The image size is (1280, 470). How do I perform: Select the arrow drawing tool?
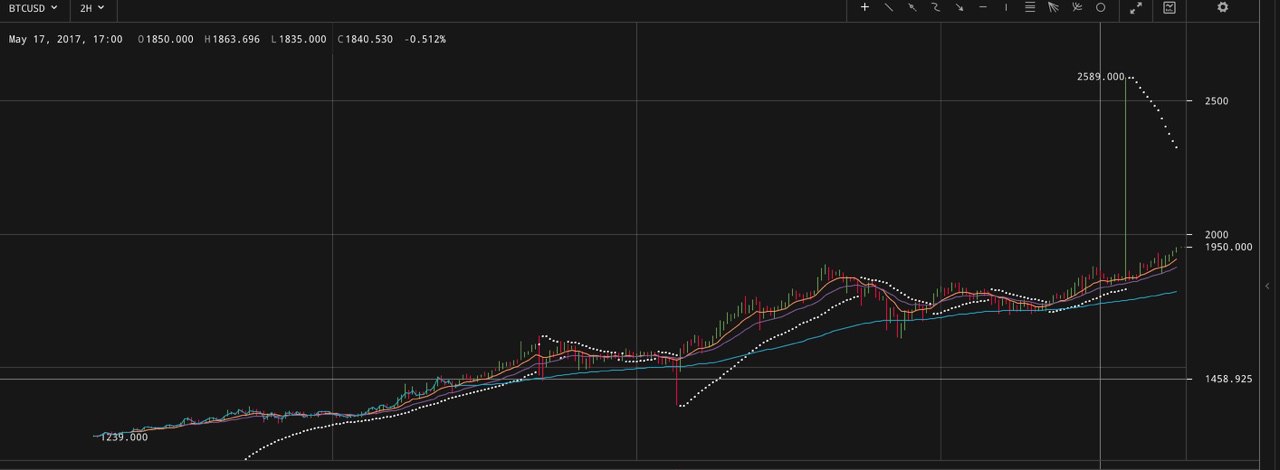[x=959, y=8]
